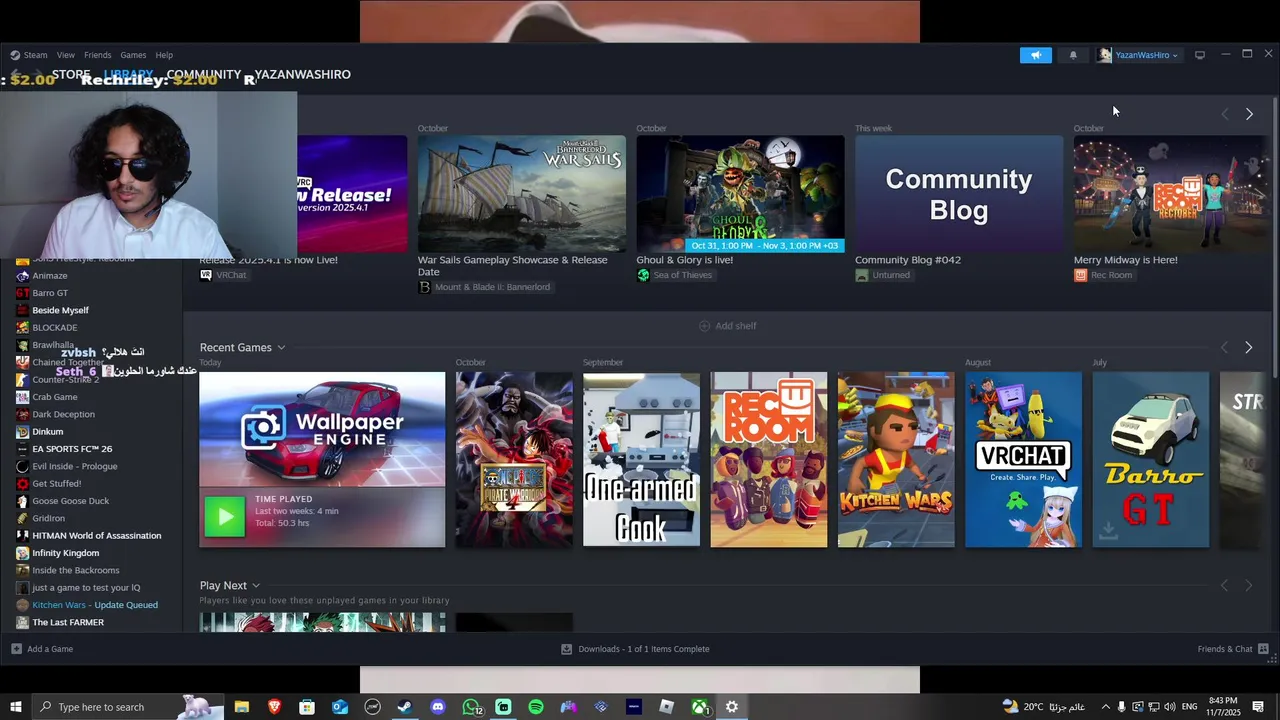Select Barro GT in the library list
The height and width of the screenshot is (720, 1280).
click(x=50, y=293)
